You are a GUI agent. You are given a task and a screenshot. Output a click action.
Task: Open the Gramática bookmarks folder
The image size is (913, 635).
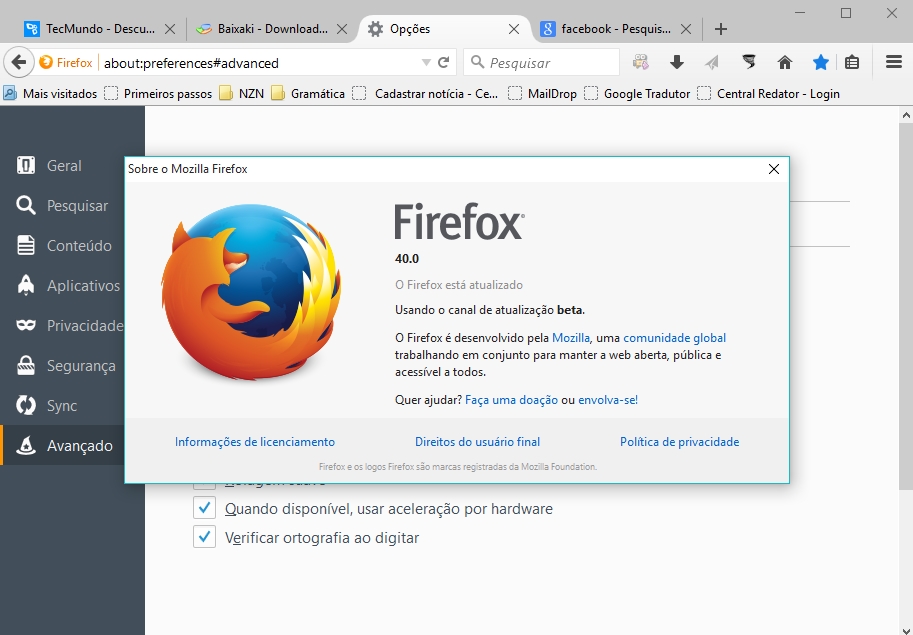[x=307, y=94]
